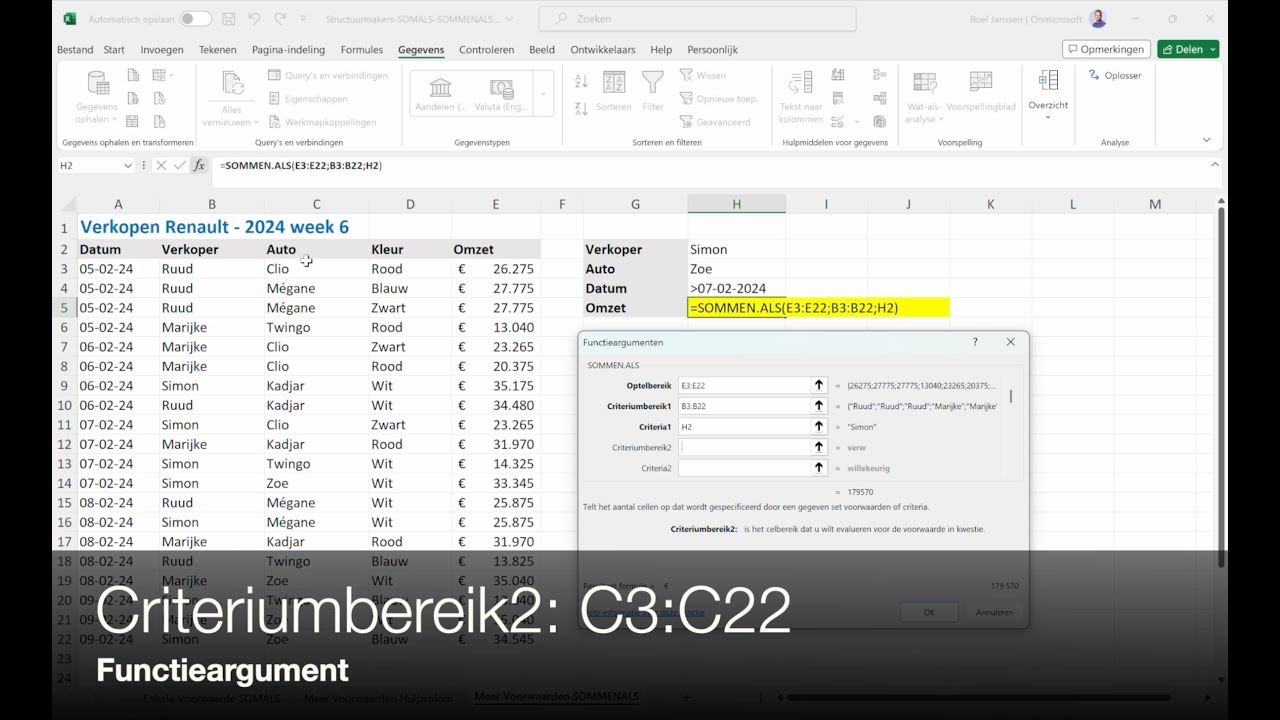Viewport: 1280px width, 720px height.
Task: Open Werkmapkoppelingen in the ribbon
Action: 322,122
